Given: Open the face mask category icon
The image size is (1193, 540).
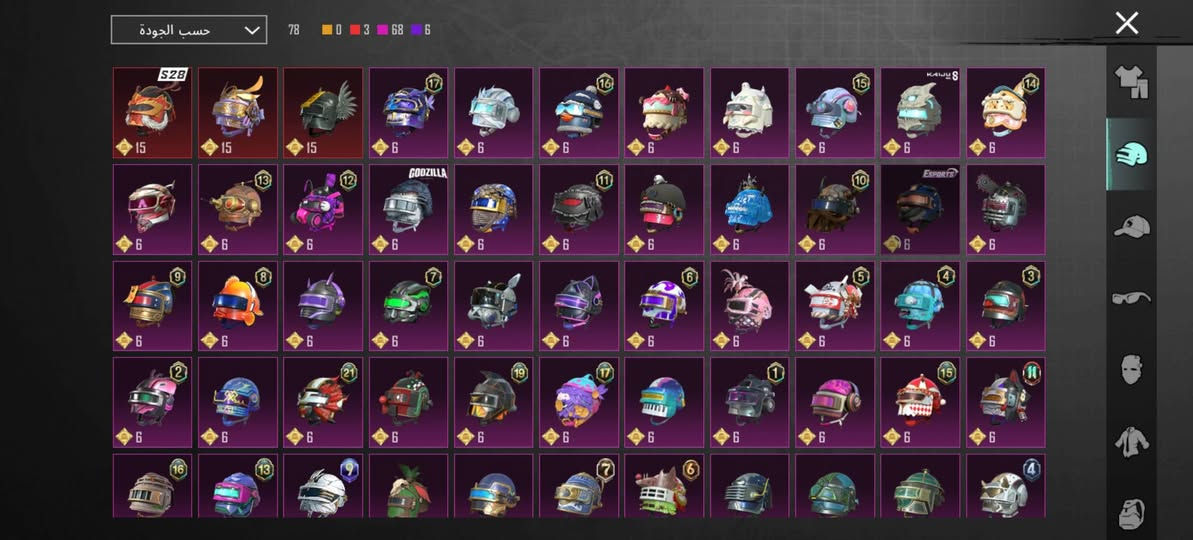Looking at the screenshot, I should coord(1132,370).
